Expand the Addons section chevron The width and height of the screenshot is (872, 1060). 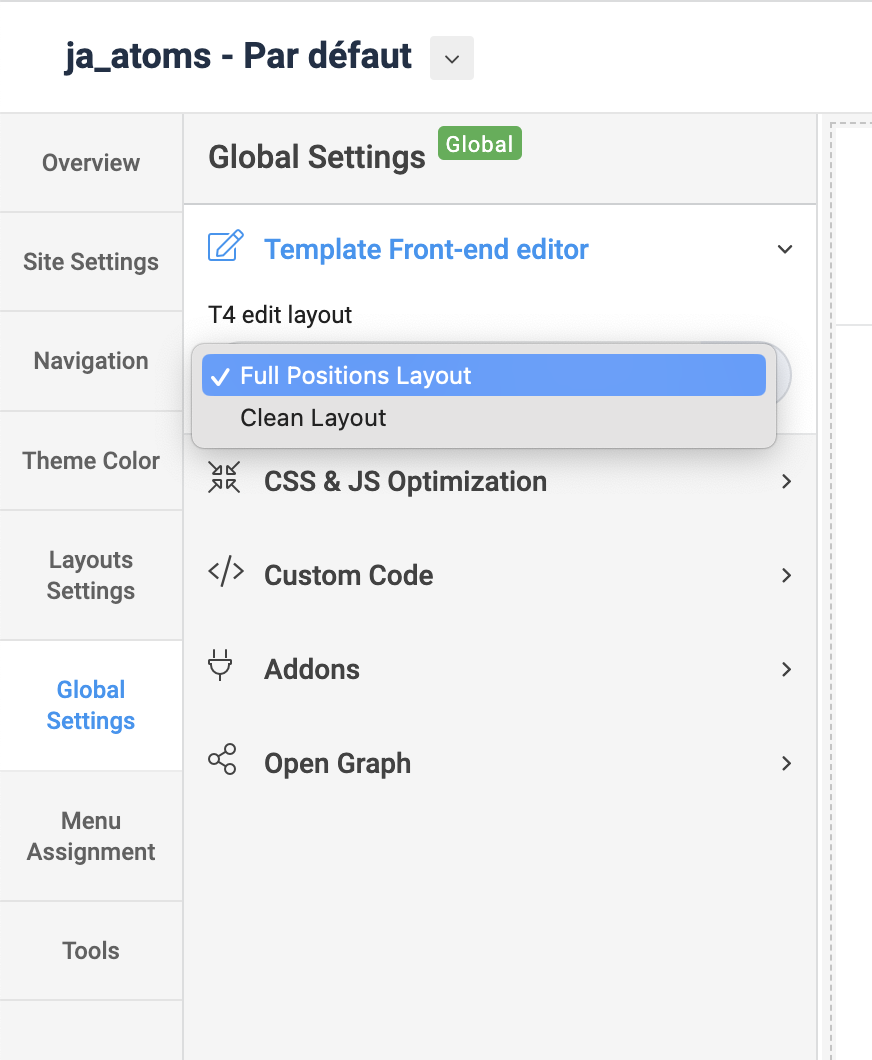[786, 669]
